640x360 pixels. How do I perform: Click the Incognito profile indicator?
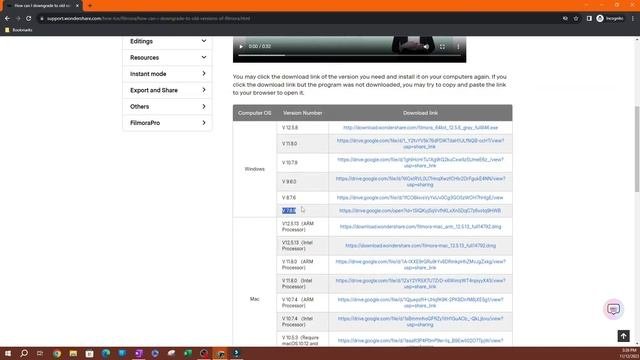(610, 18)
